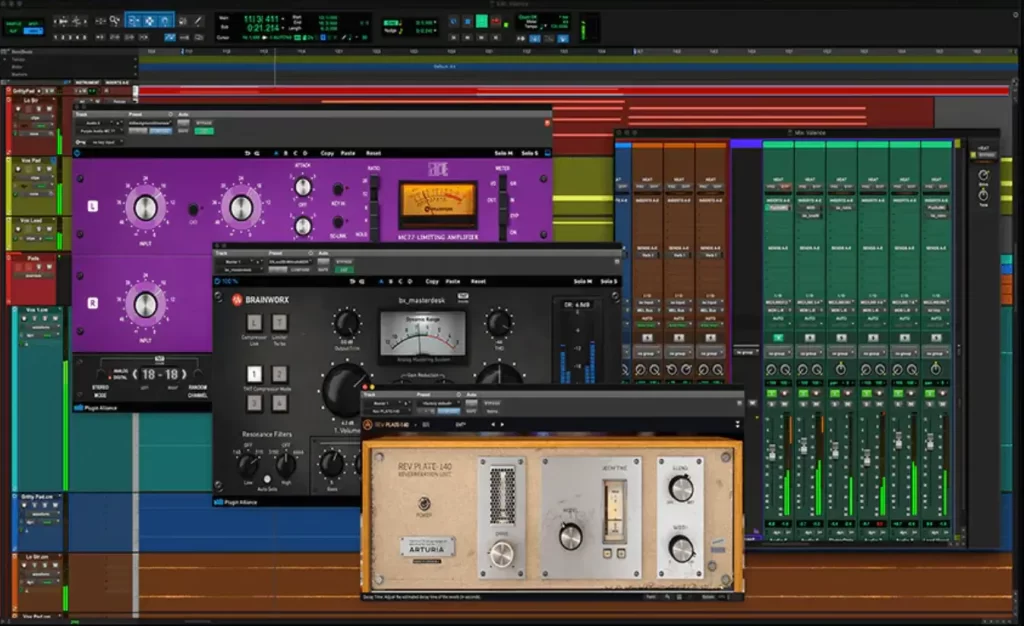Select the L channel button on MC77
The height and width of the screenshot is (626, 1024).
(93, 206)
